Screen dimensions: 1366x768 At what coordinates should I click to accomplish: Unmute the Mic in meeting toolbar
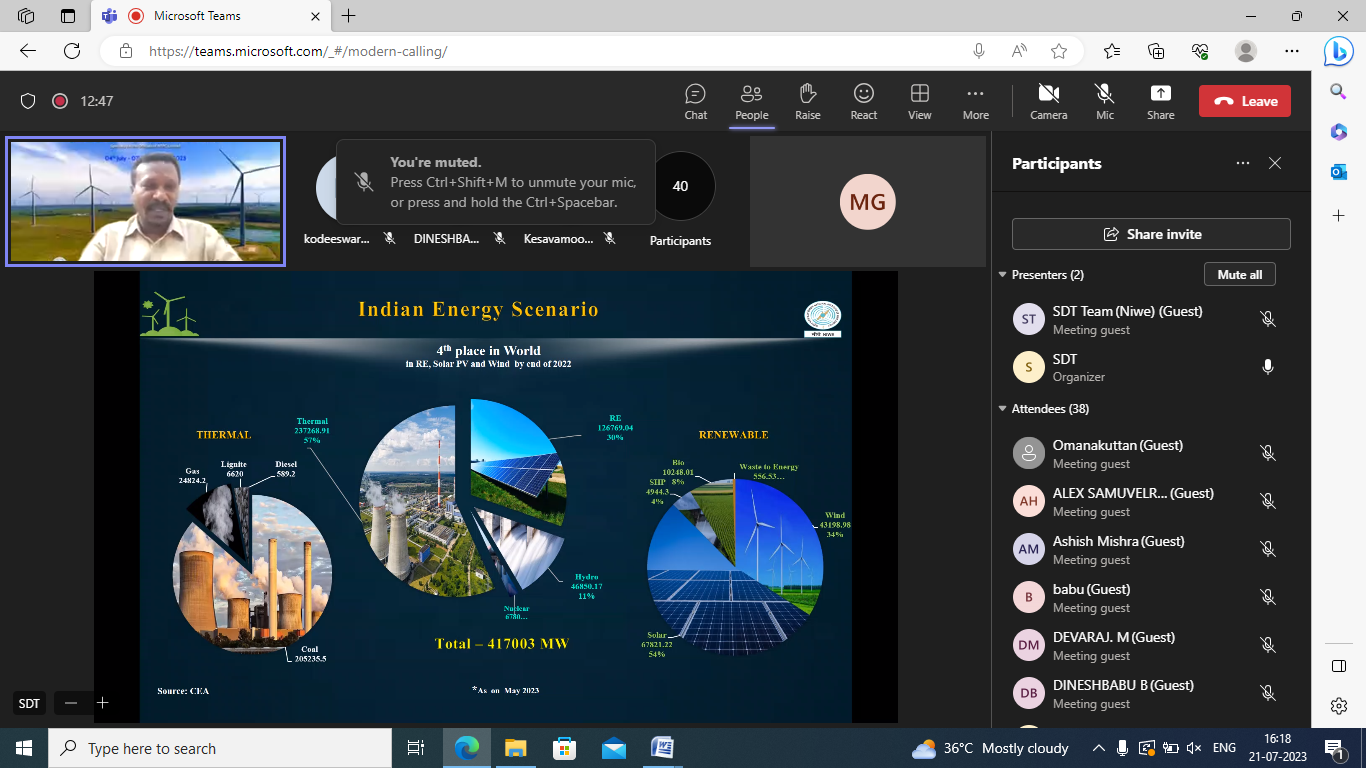pos(1104,101)
